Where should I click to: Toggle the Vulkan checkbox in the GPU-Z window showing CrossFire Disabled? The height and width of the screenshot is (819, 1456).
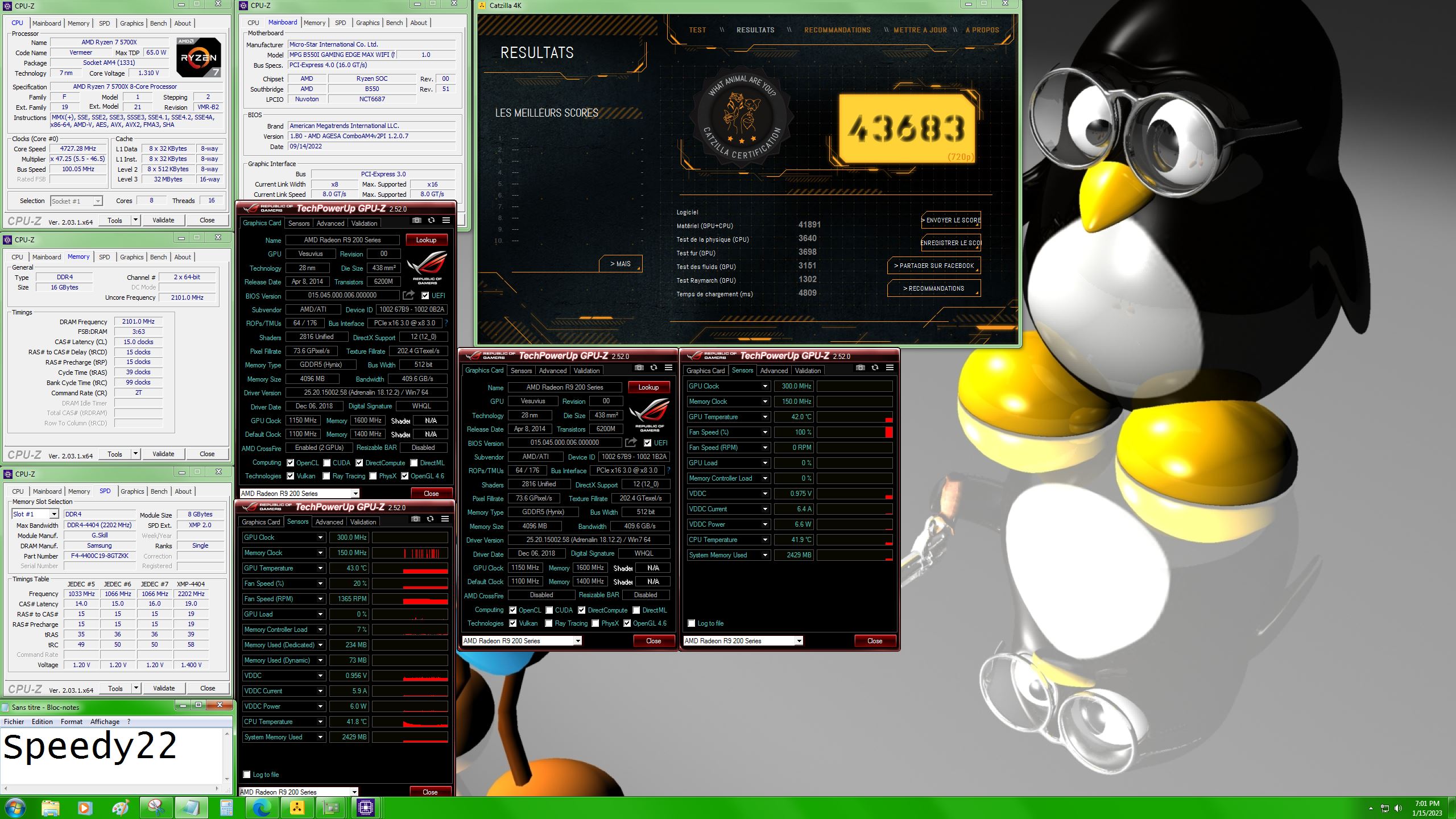coord(513,623)
